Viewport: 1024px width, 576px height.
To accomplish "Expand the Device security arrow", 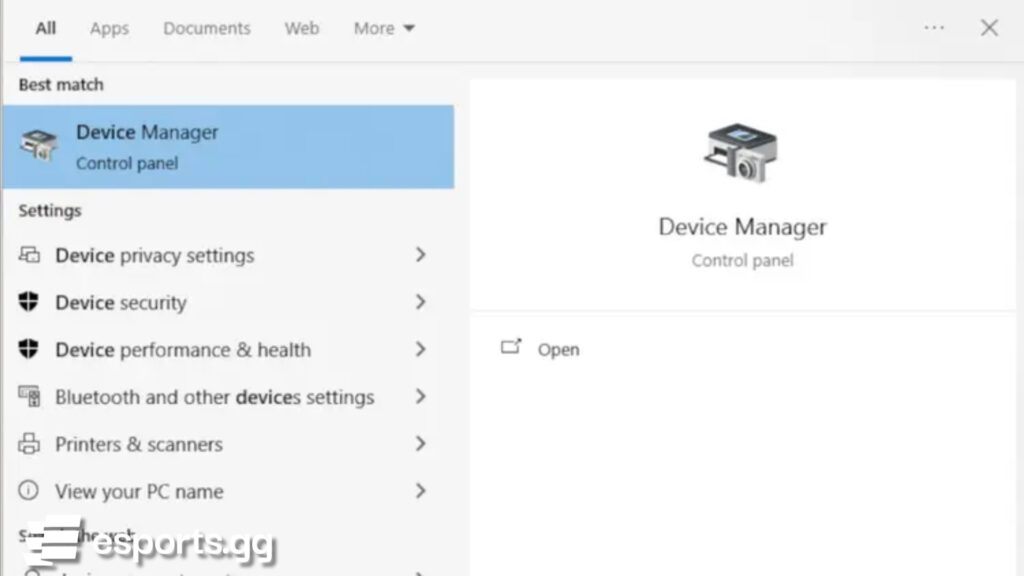I will (x=420, y=302).
